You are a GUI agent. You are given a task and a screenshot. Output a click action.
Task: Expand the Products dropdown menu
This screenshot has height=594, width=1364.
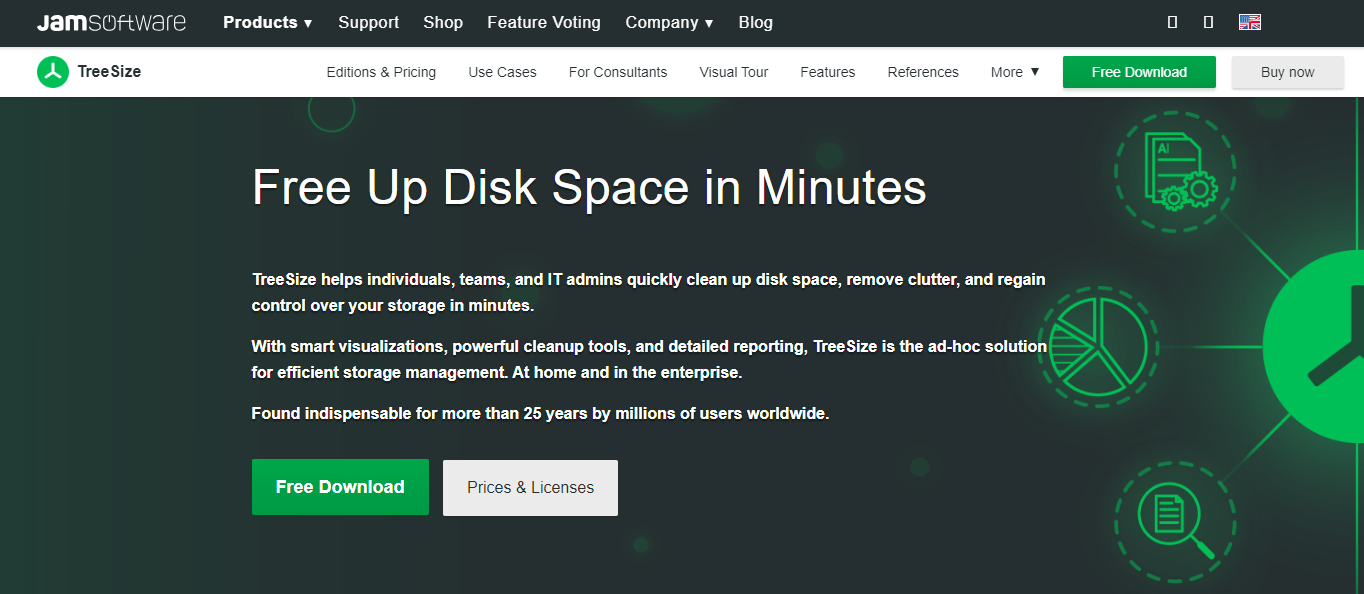click(267, 22)
